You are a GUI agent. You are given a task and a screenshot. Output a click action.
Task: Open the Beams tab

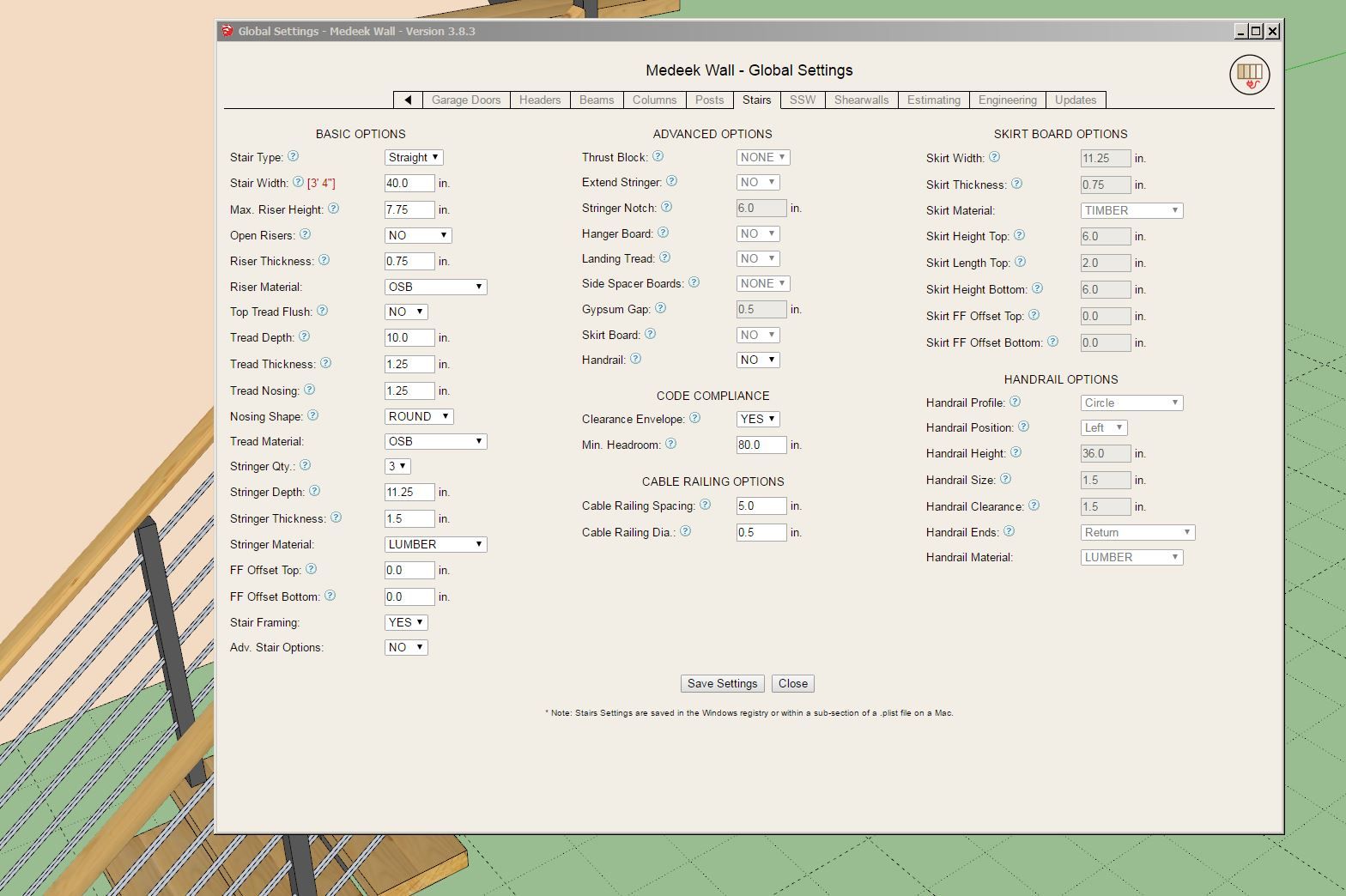[597, 100]
